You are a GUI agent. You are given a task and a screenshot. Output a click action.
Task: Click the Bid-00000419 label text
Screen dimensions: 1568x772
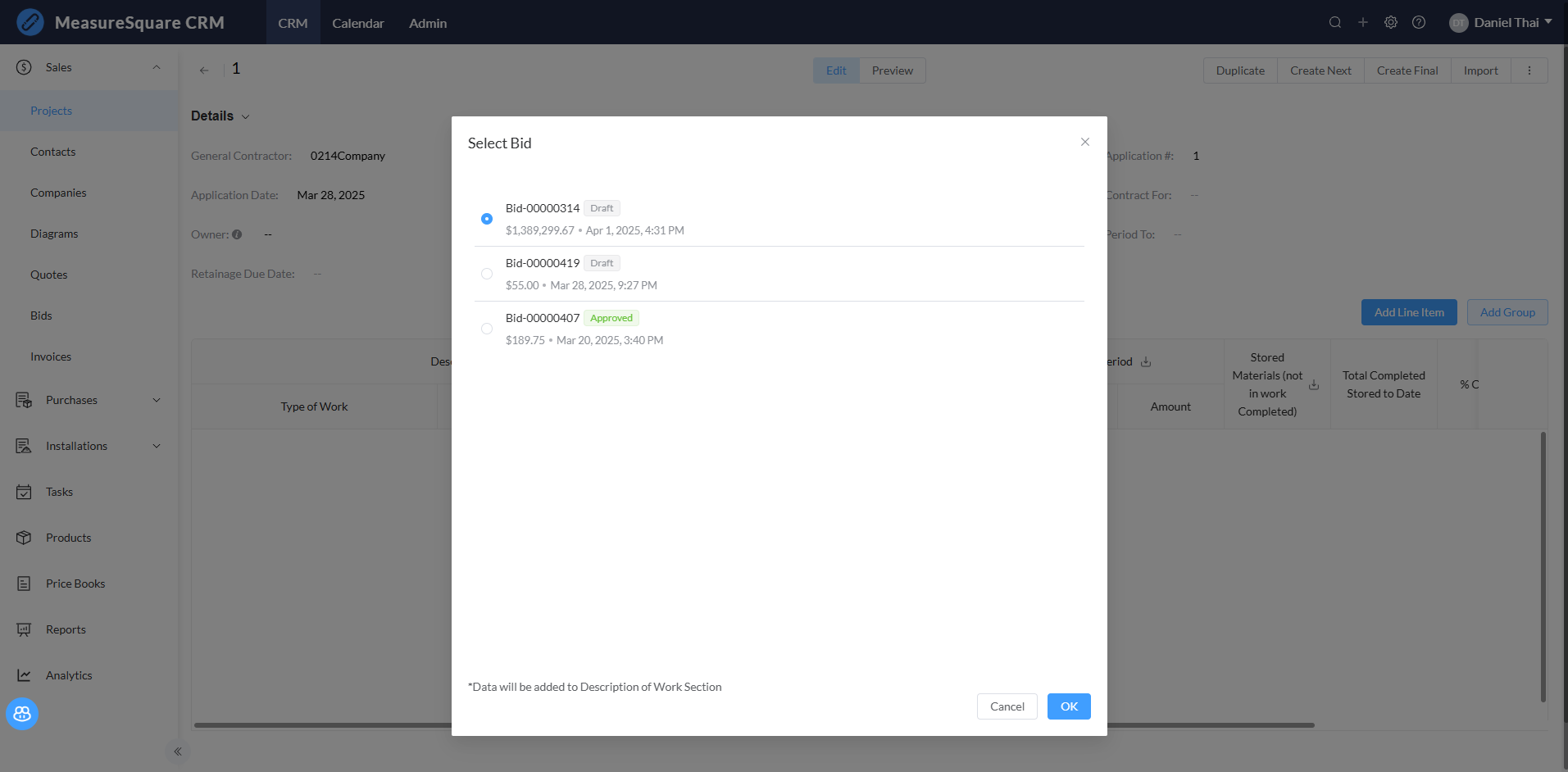point(543,263)
